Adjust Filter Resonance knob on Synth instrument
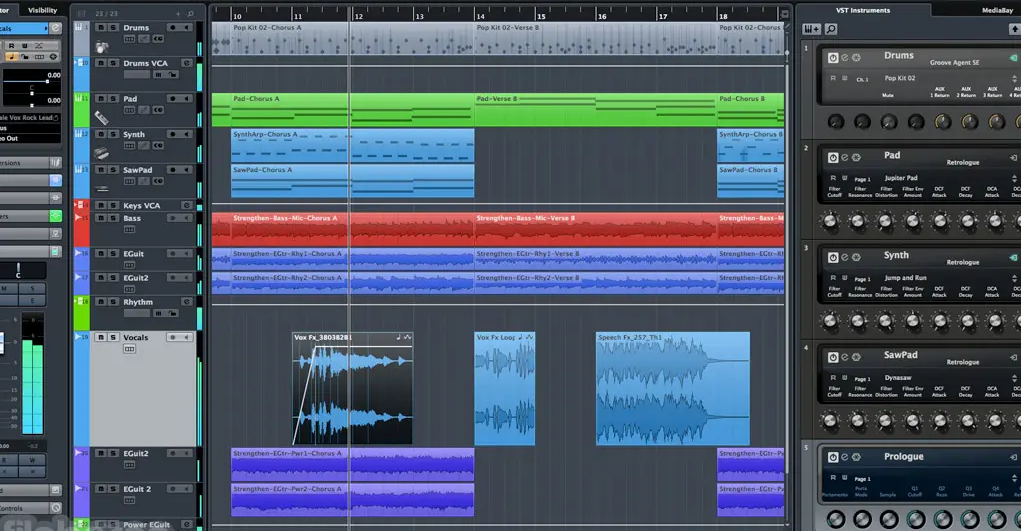This screenshot has width=1021, height=531. point(858,321)
